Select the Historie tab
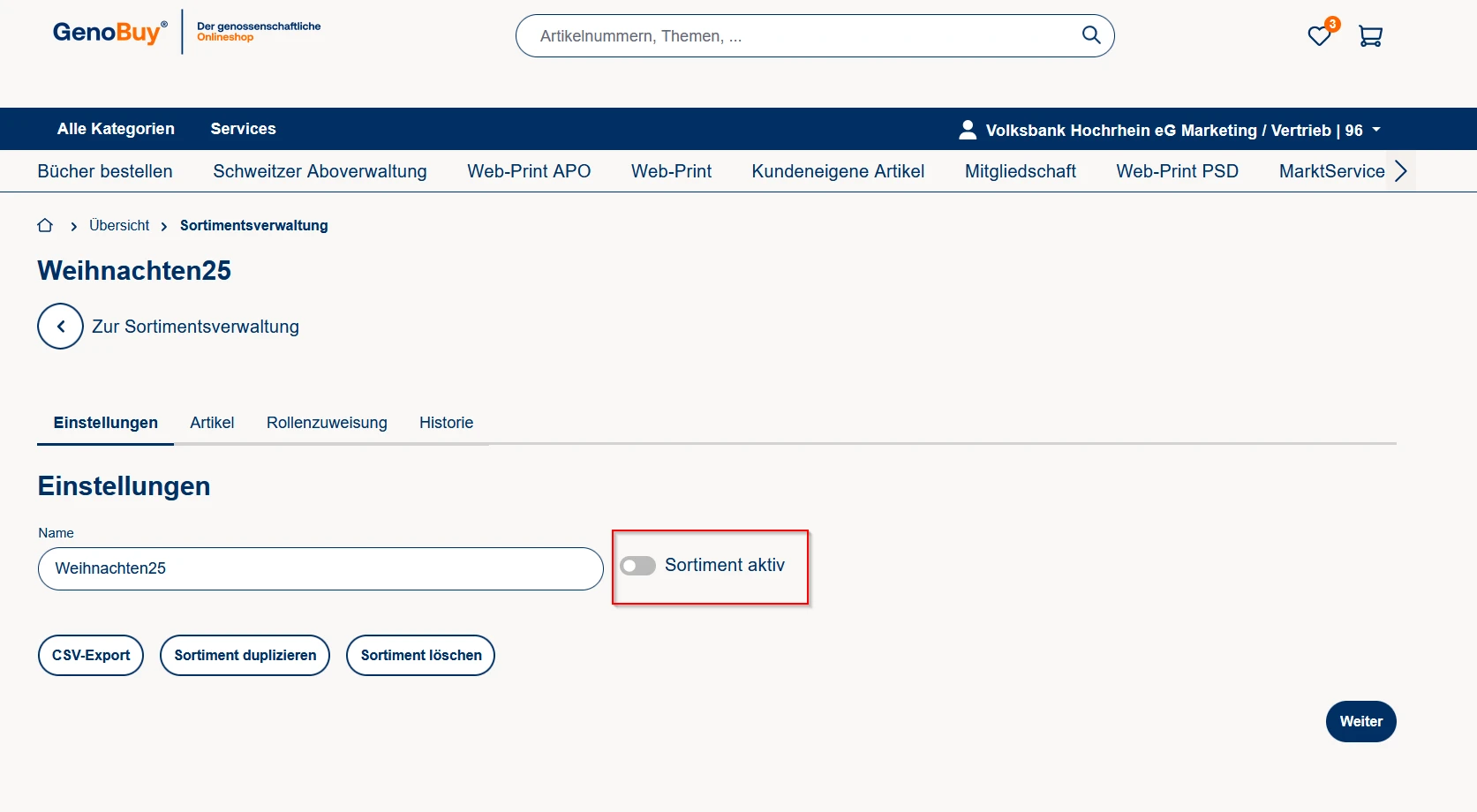 (x=446, y=423)
